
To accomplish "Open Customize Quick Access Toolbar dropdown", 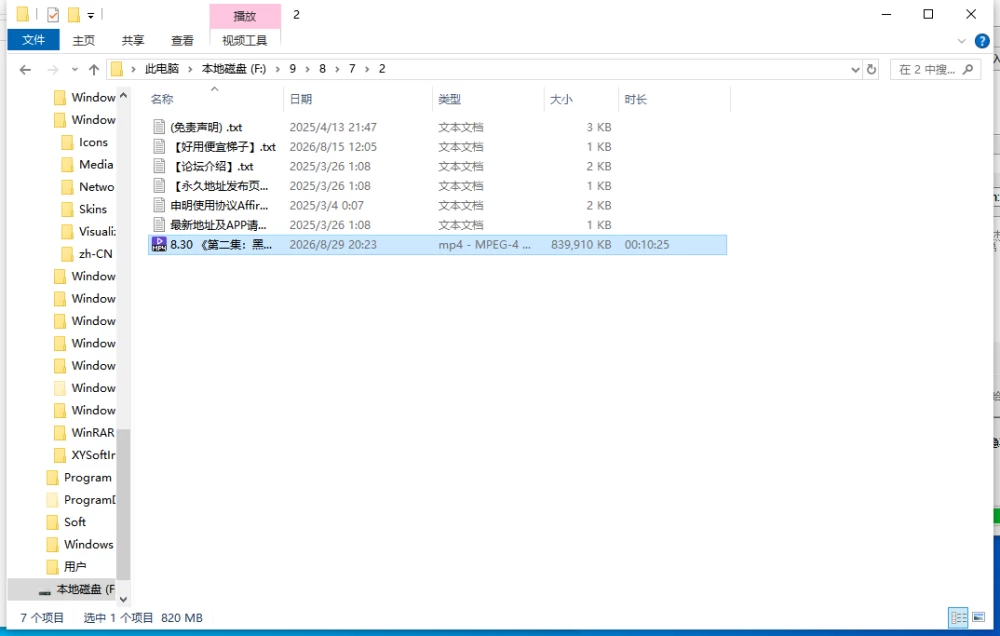I will click(x=91, y=15).
